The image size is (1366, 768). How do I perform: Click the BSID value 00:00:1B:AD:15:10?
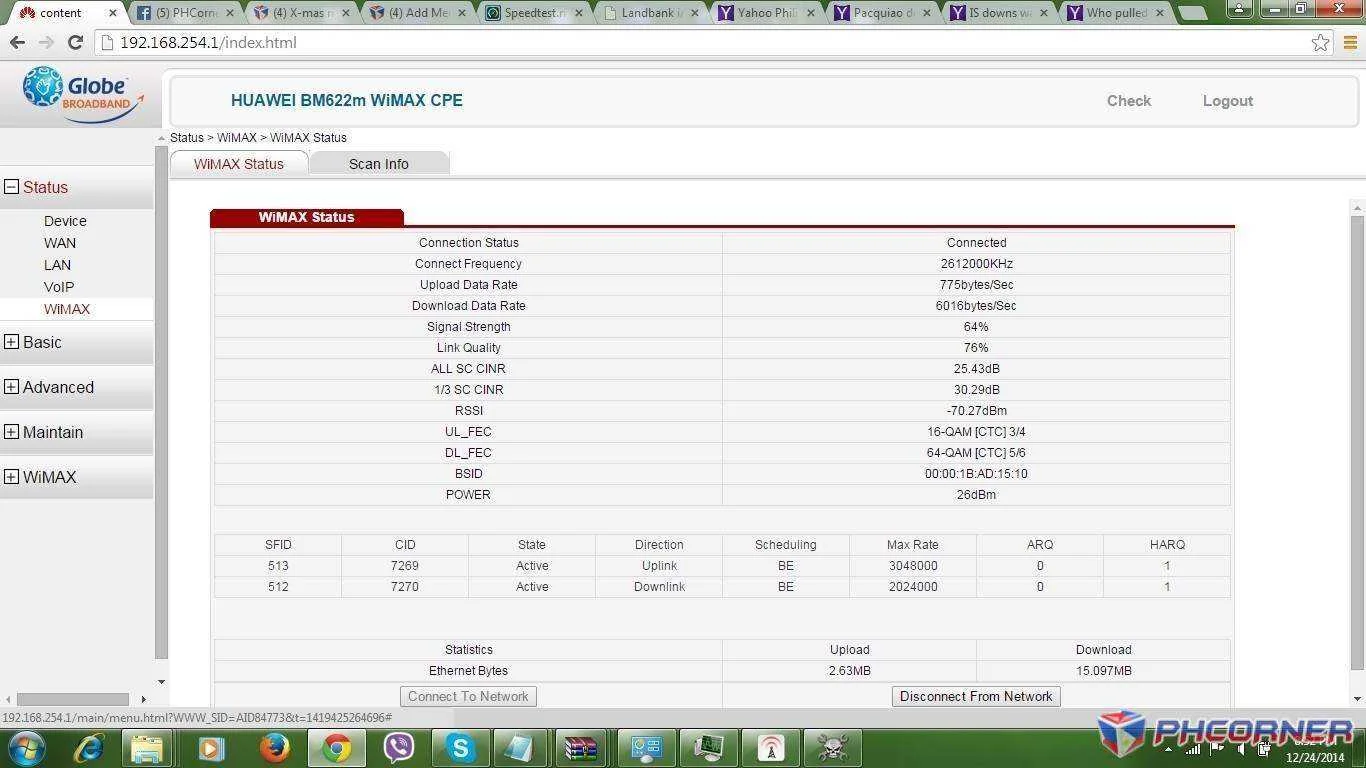[x=976, y=474]
